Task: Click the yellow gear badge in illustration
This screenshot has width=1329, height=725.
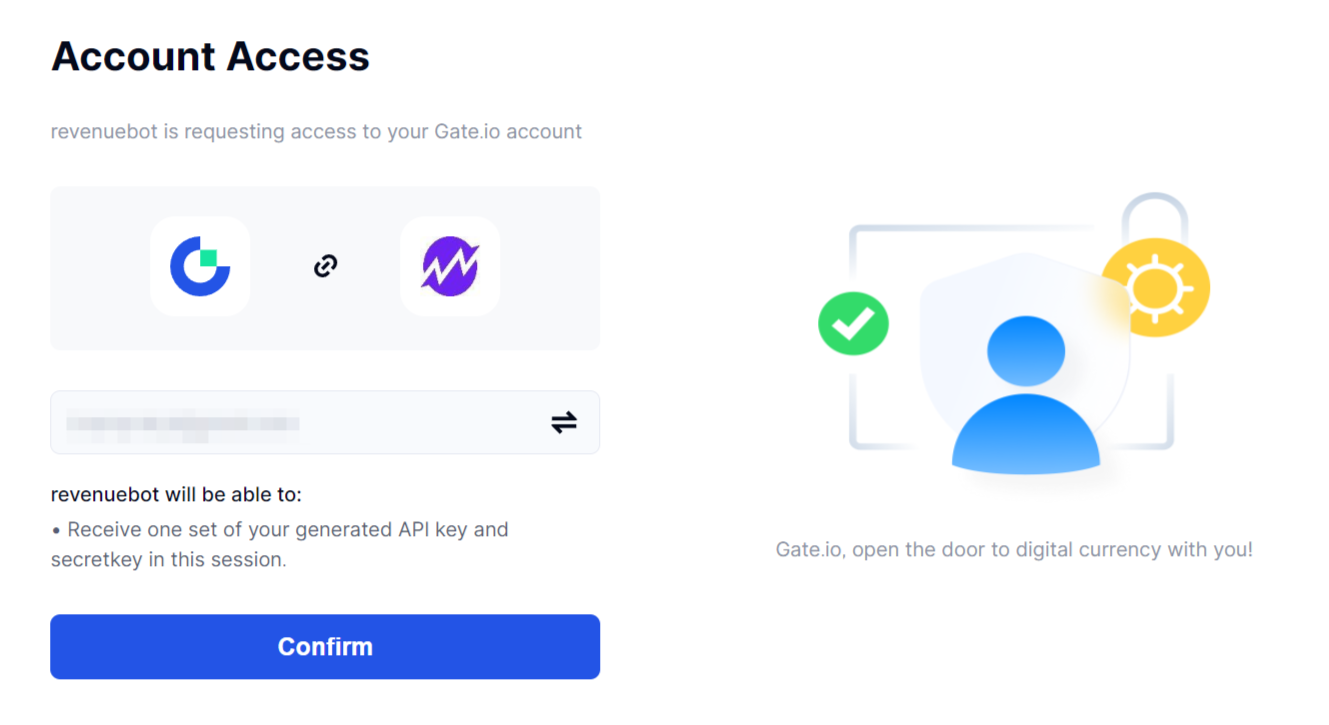Action: pos(1156,288)
